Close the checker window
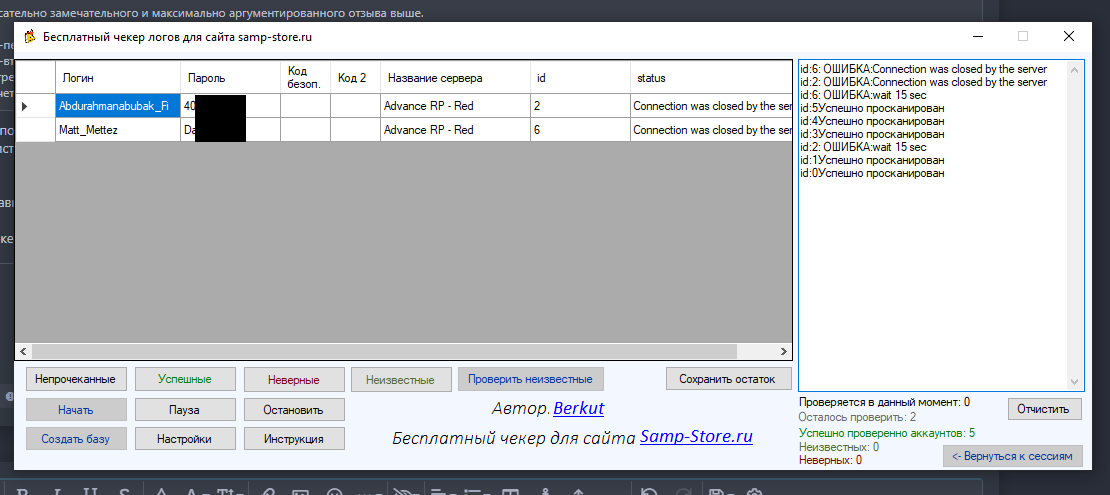 pos(1069,37)
